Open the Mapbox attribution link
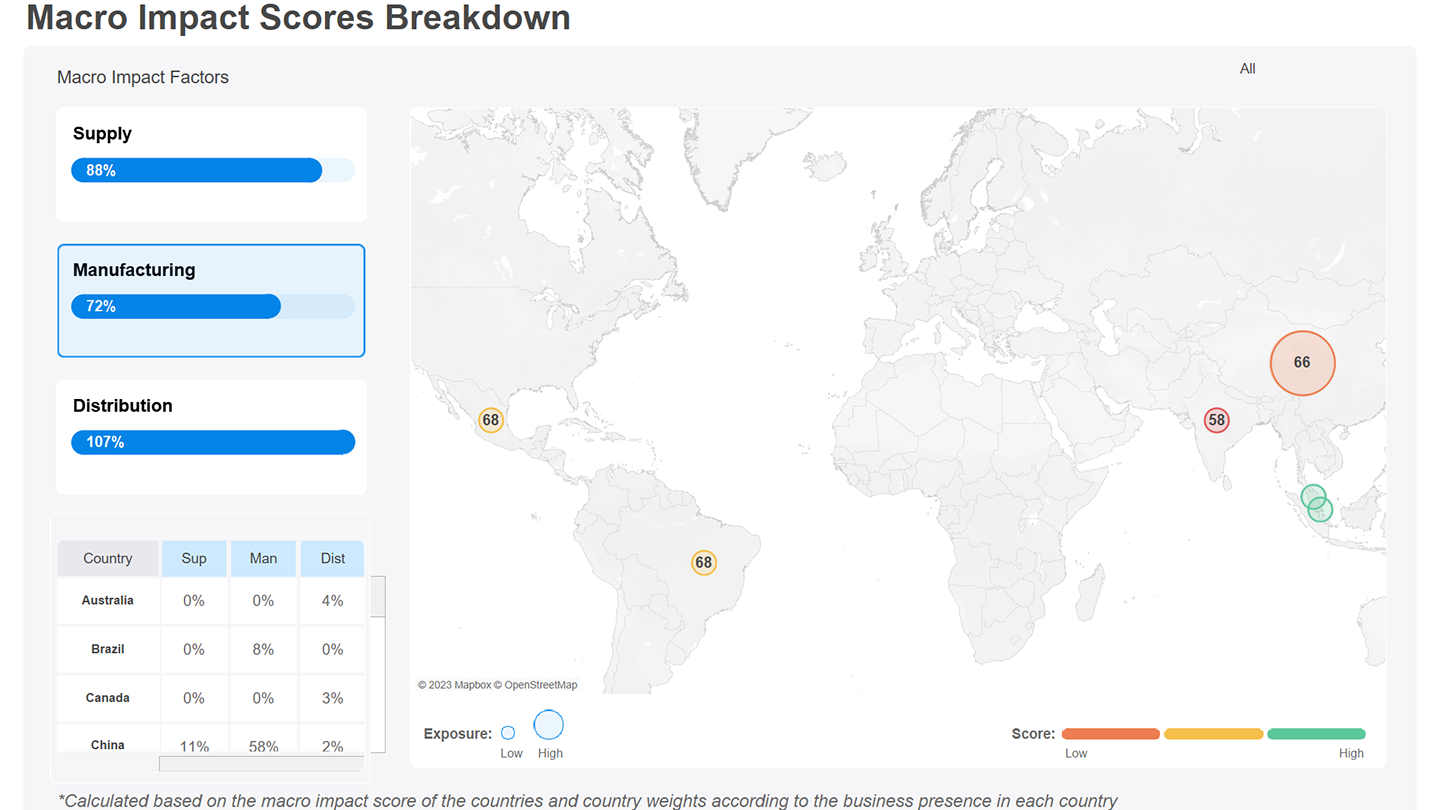The height and width of the screenshot is (810, 1440). (x=460, y=685)
